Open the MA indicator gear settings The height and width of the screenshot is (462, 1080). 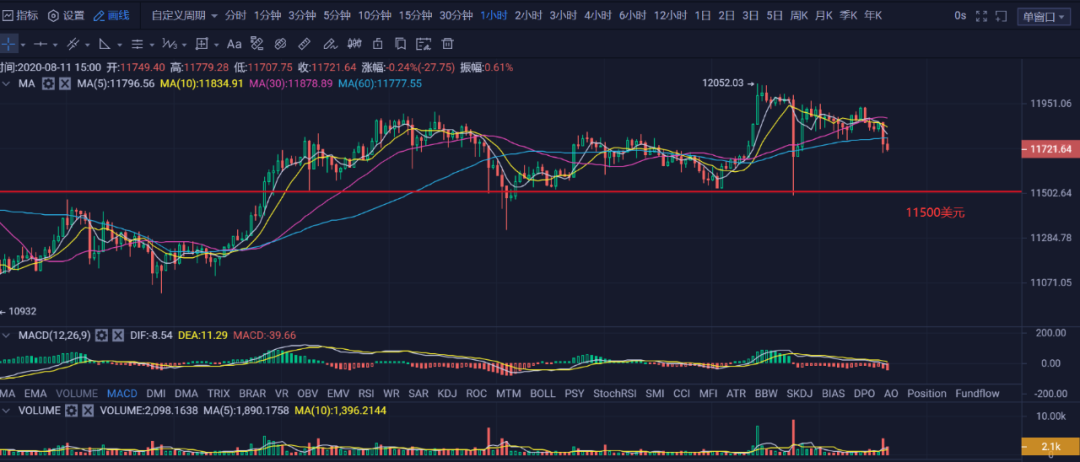click(48, 84)
